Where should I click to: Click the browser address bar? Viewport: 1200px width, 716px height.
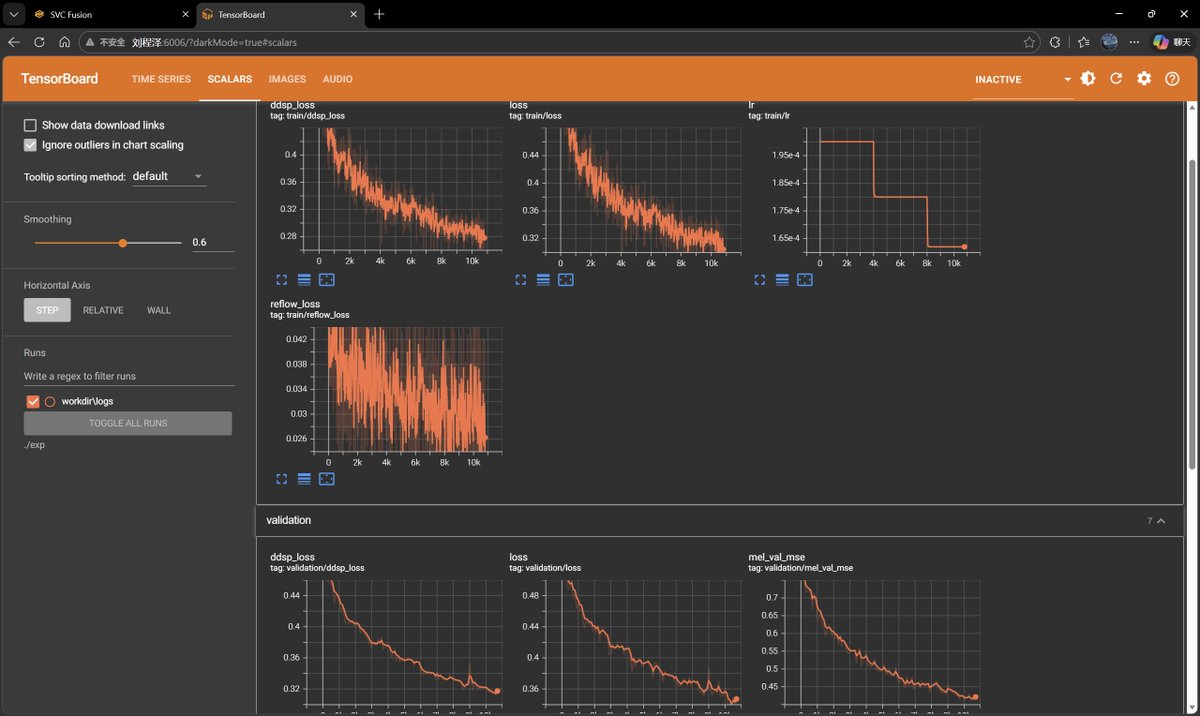558,42
